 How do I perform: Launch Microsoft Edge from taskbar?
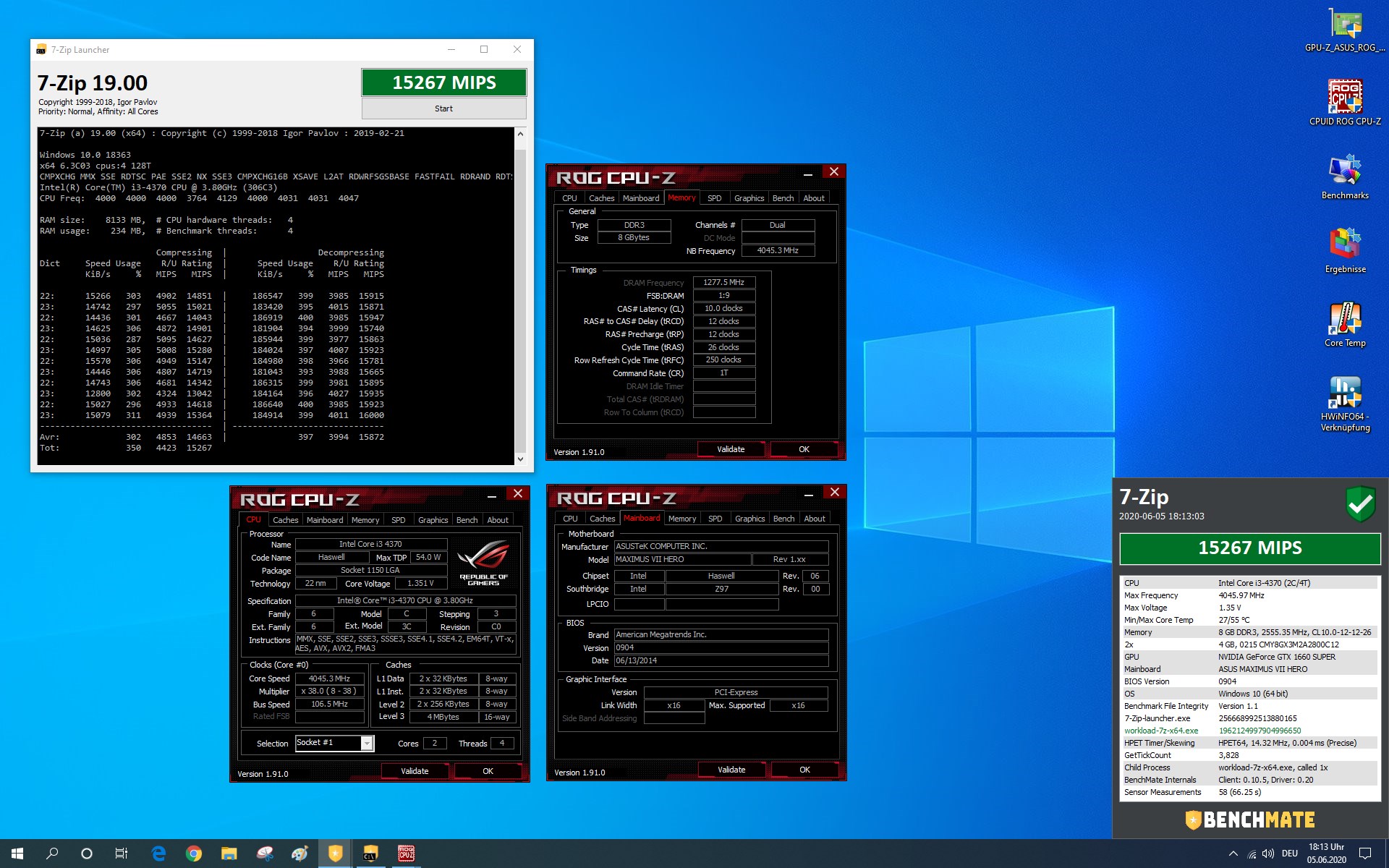[158, 854]
